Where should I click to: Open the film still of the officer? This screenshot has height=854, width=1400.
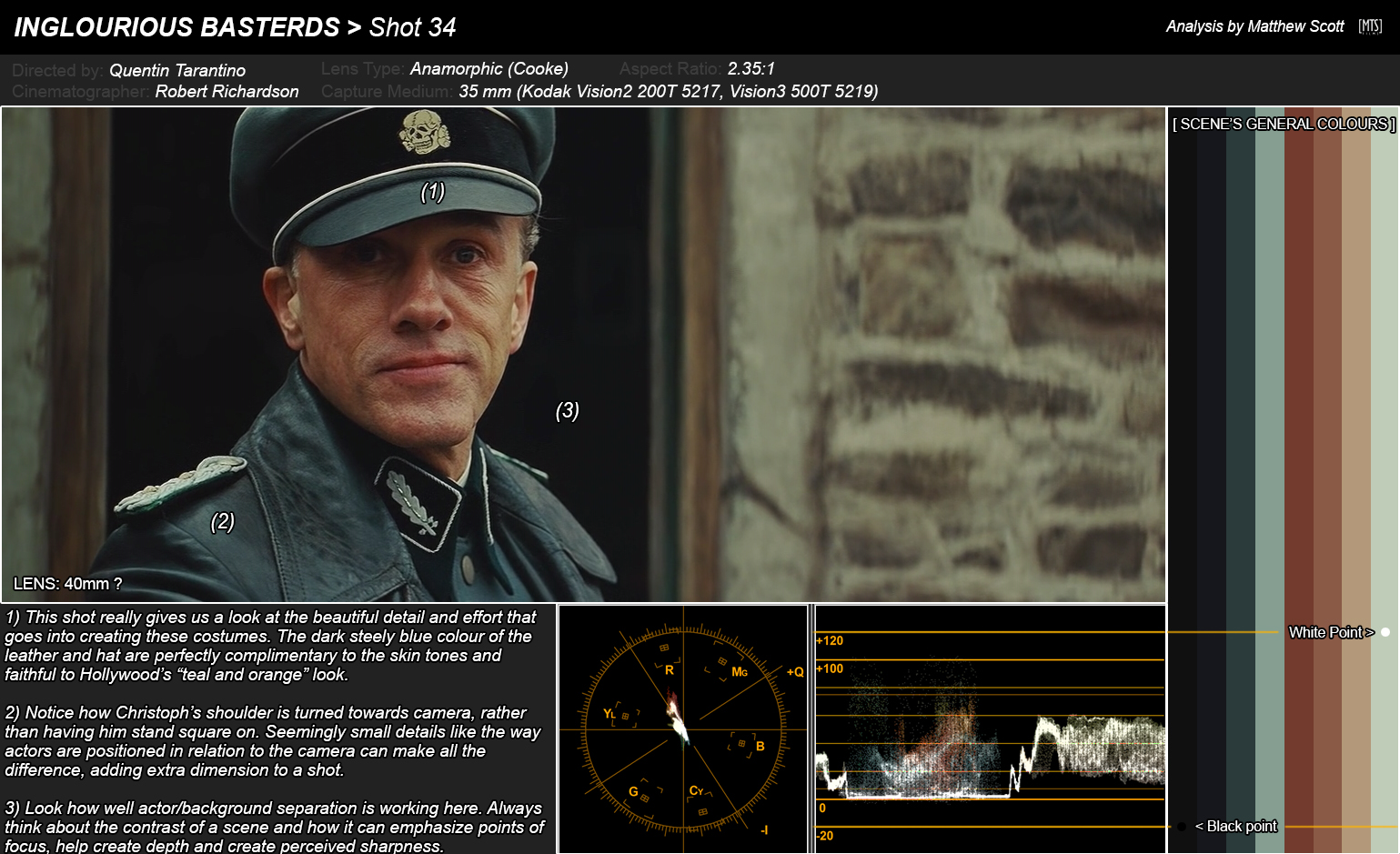(583, 355)
